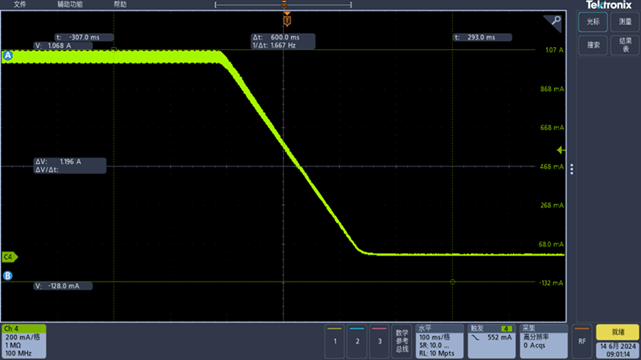This screenshot has height=360, width=641.
Task: Enable channel 1 button
Action: (335, 341)
